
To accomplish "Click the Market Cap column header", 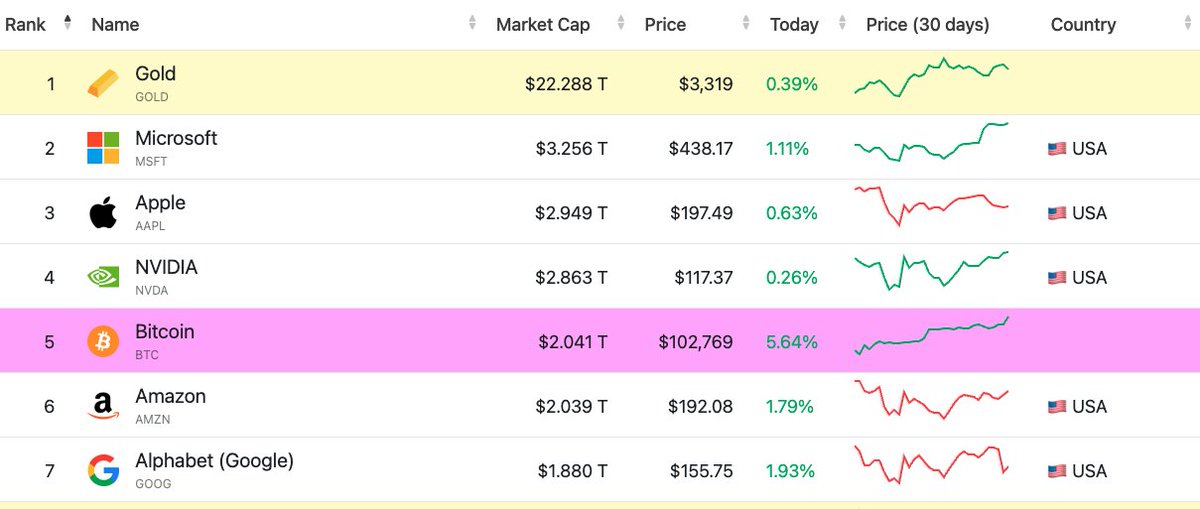I will coord(543,24).
